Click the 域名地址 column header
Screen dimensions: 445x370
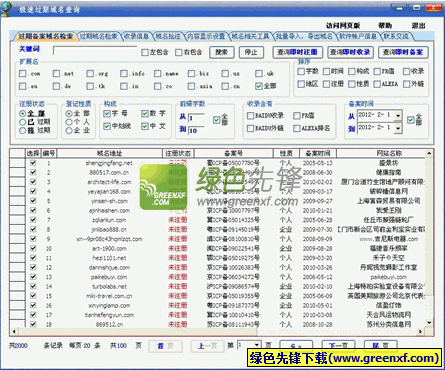click(x=109, y=153)
